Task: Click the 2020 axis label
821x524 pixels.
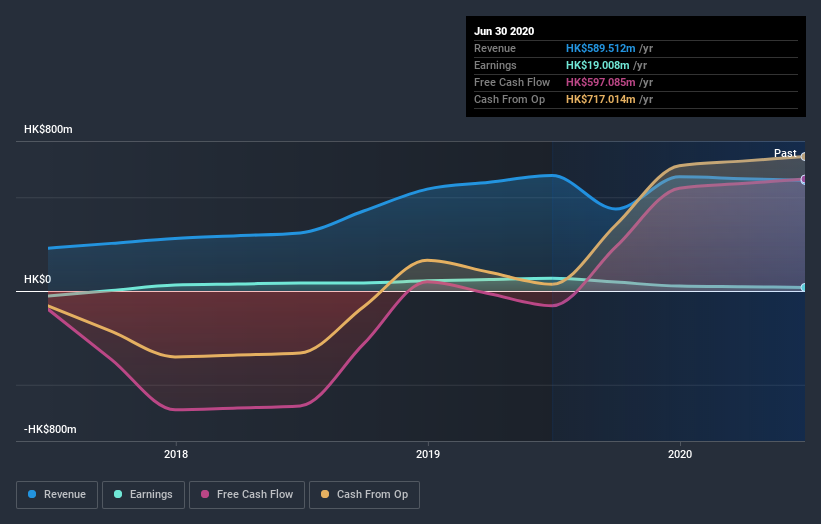Action: [x=680, y=454]
